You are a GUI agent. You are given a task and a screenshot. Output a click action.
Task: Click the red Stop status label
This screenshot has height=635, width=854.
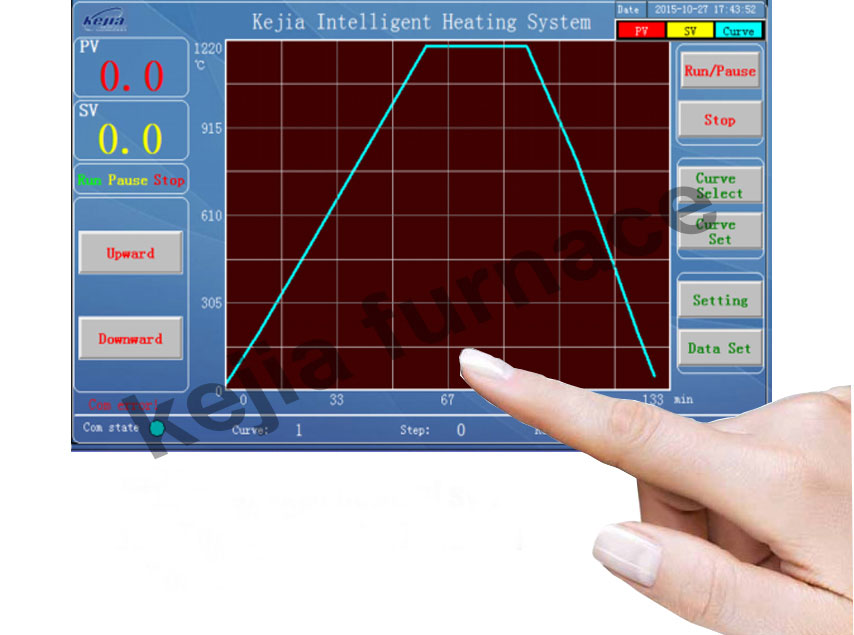(x=169, y=180)
